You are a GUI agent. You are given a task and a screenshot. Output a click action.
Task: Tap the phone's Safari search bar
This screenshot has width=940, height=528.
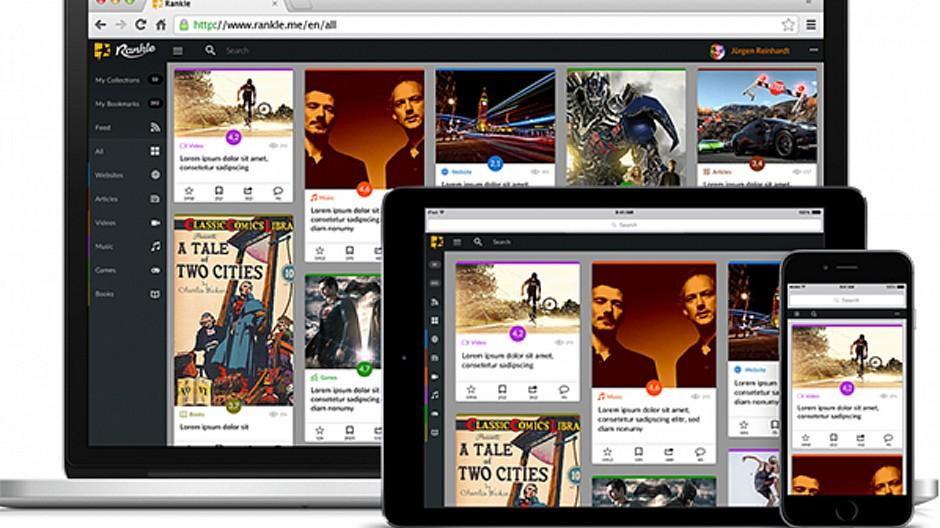coord(846,300)
